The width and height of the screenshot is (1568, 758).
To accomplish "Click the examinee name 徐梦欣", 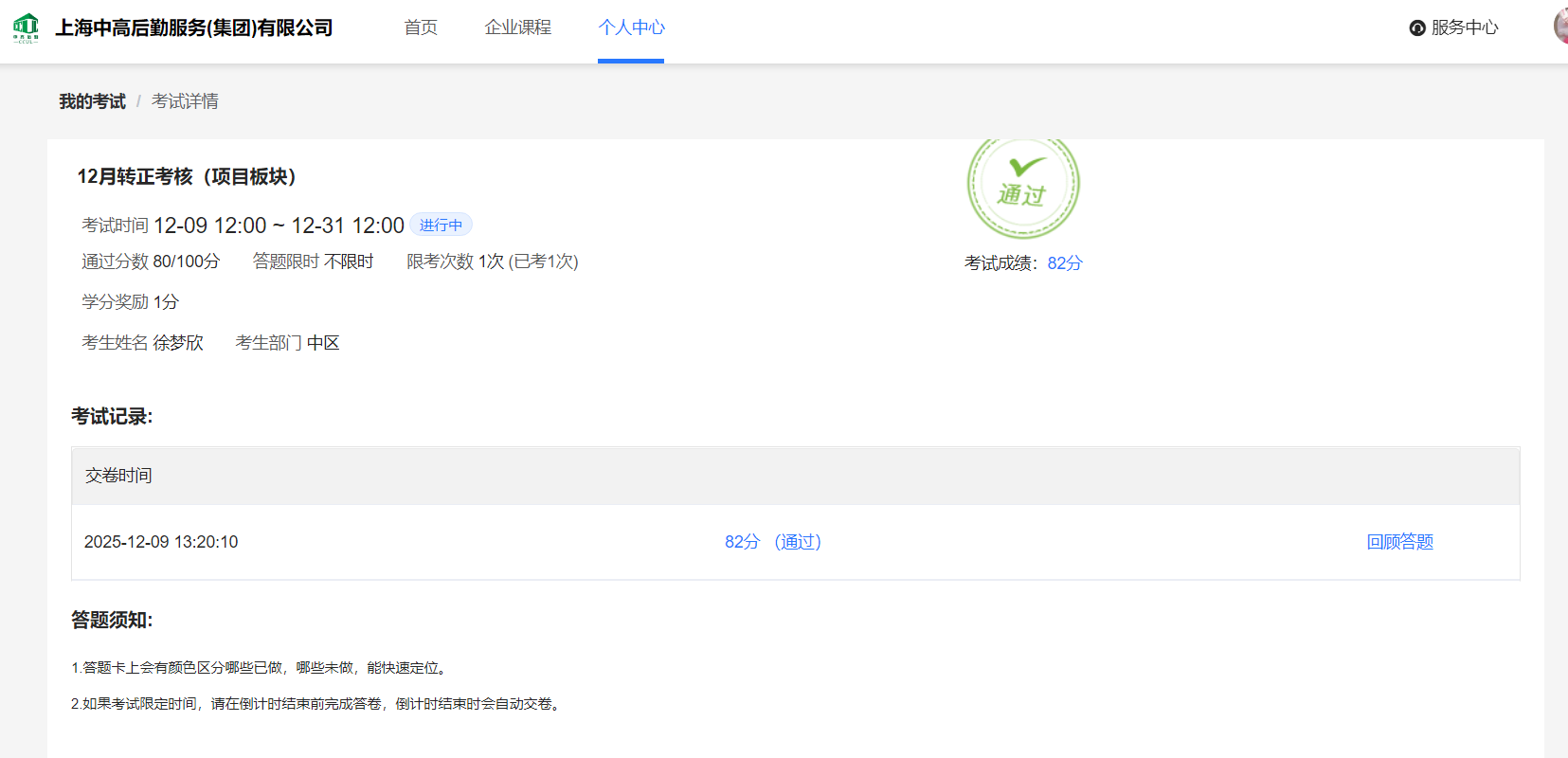I will click(x=178, y=343).
